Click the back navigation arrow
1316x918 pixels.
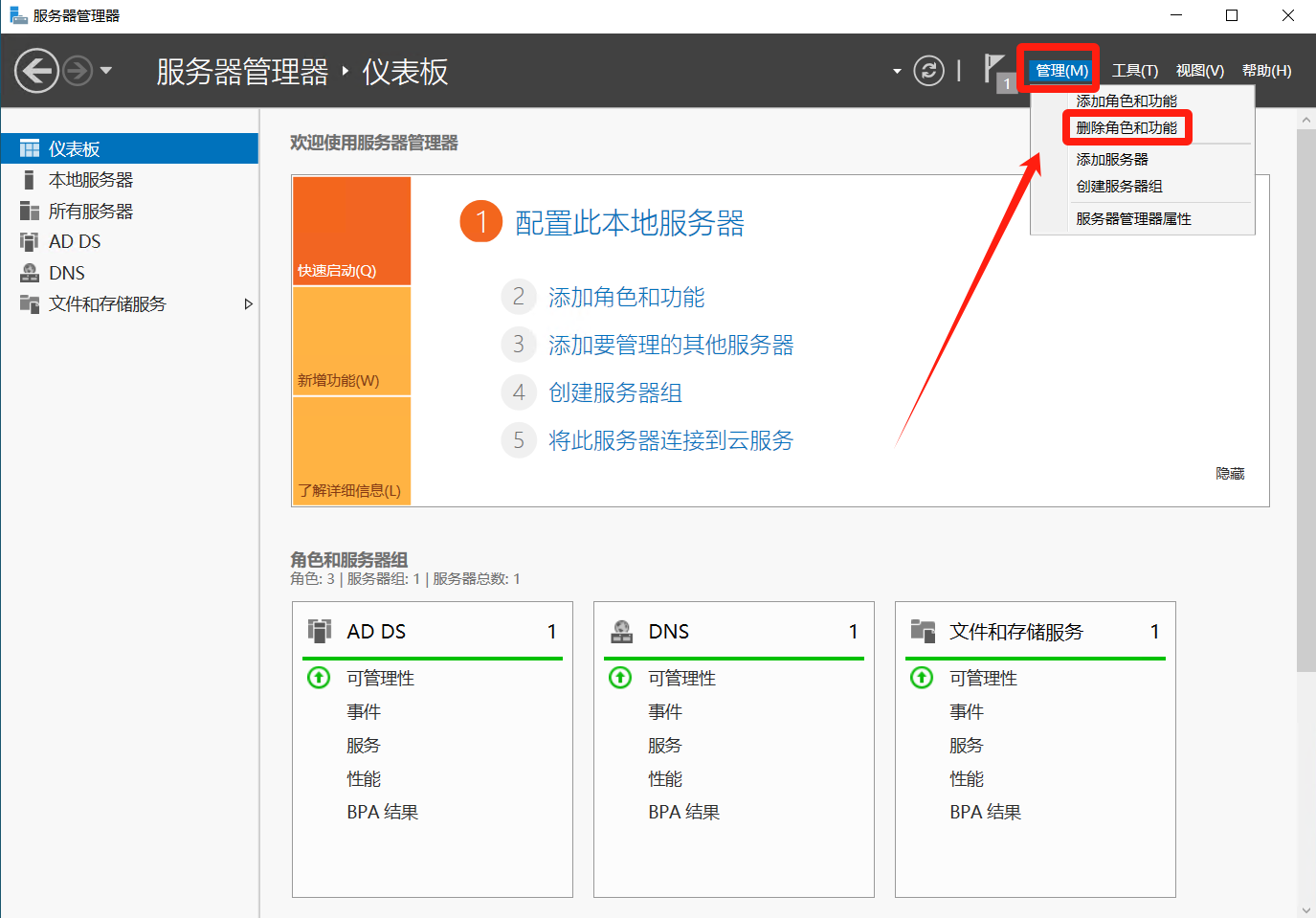[37, 71]
